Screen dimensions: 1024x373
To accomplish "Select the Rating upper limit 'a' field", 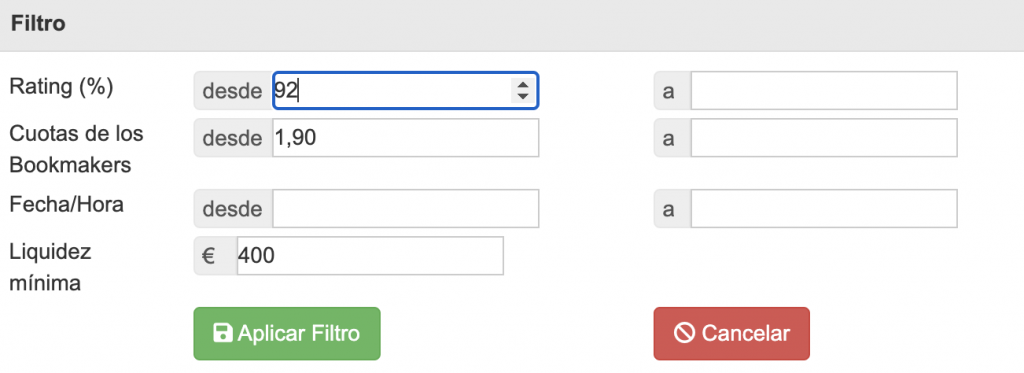I will pyautogui.click(x=824, y=91).
